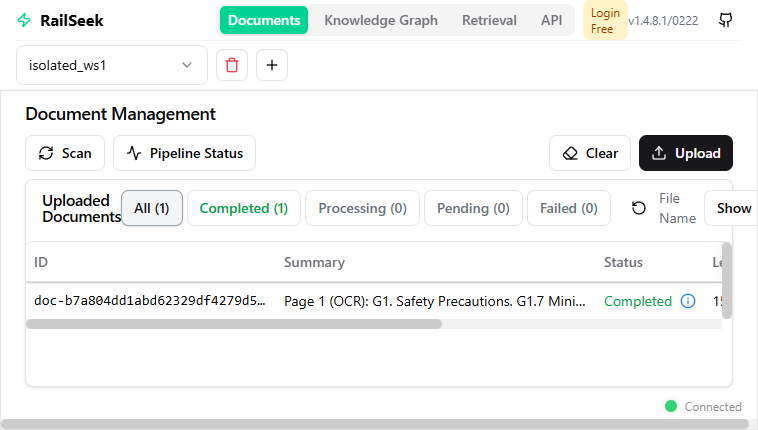Click the info icon beside Completed status
Screen dimensions: 758x430
pos(688,301)
